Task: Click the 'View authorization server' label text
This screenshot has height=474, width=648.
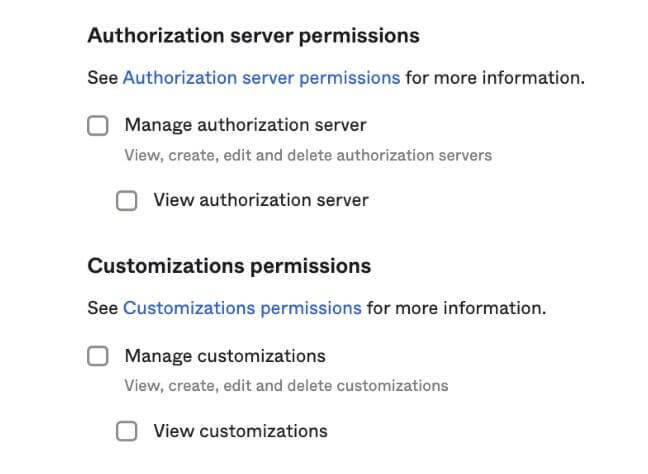Action: pyautogui.click(x=260, y=201)
